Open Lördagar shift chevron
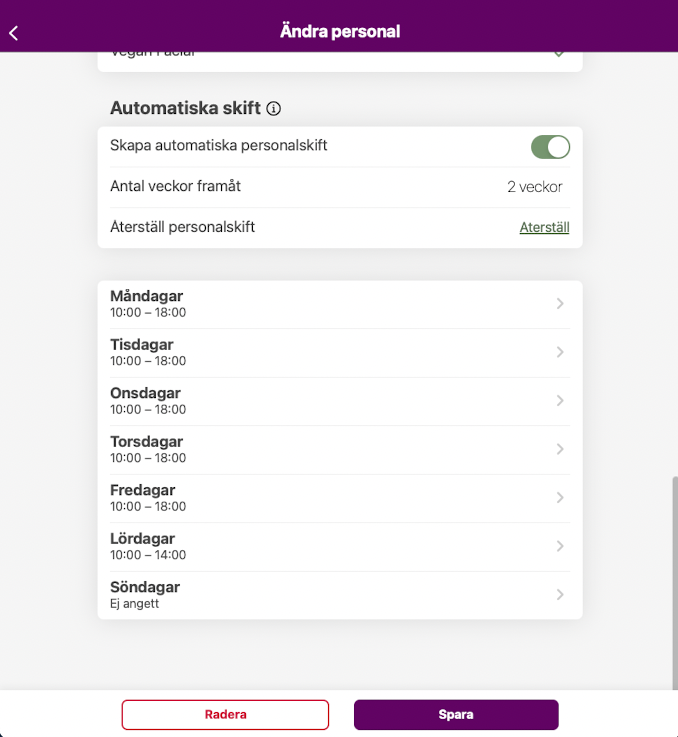The image size is (678, 737). (560, 546)
